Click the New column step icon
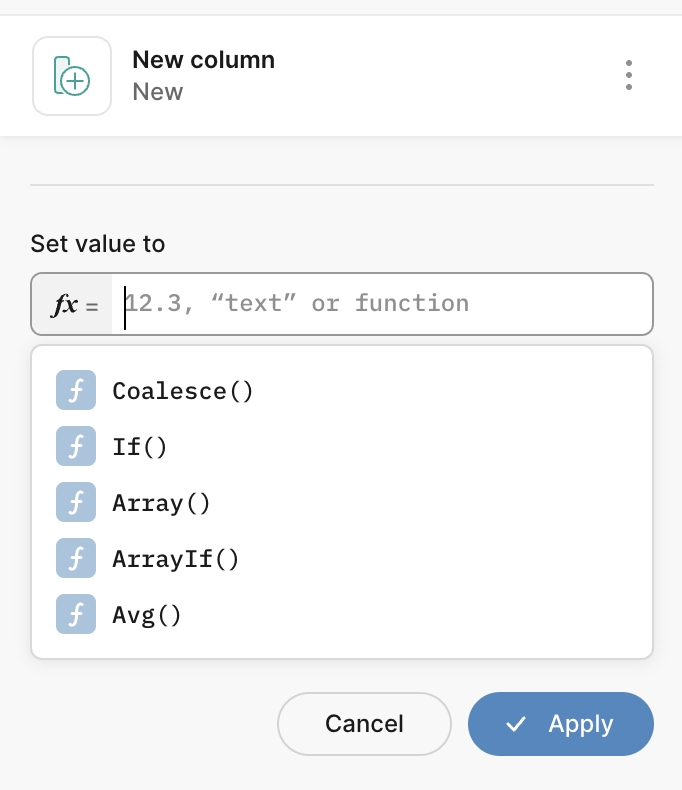The height and width of the screenshot is (790, 682). point(72,76)
